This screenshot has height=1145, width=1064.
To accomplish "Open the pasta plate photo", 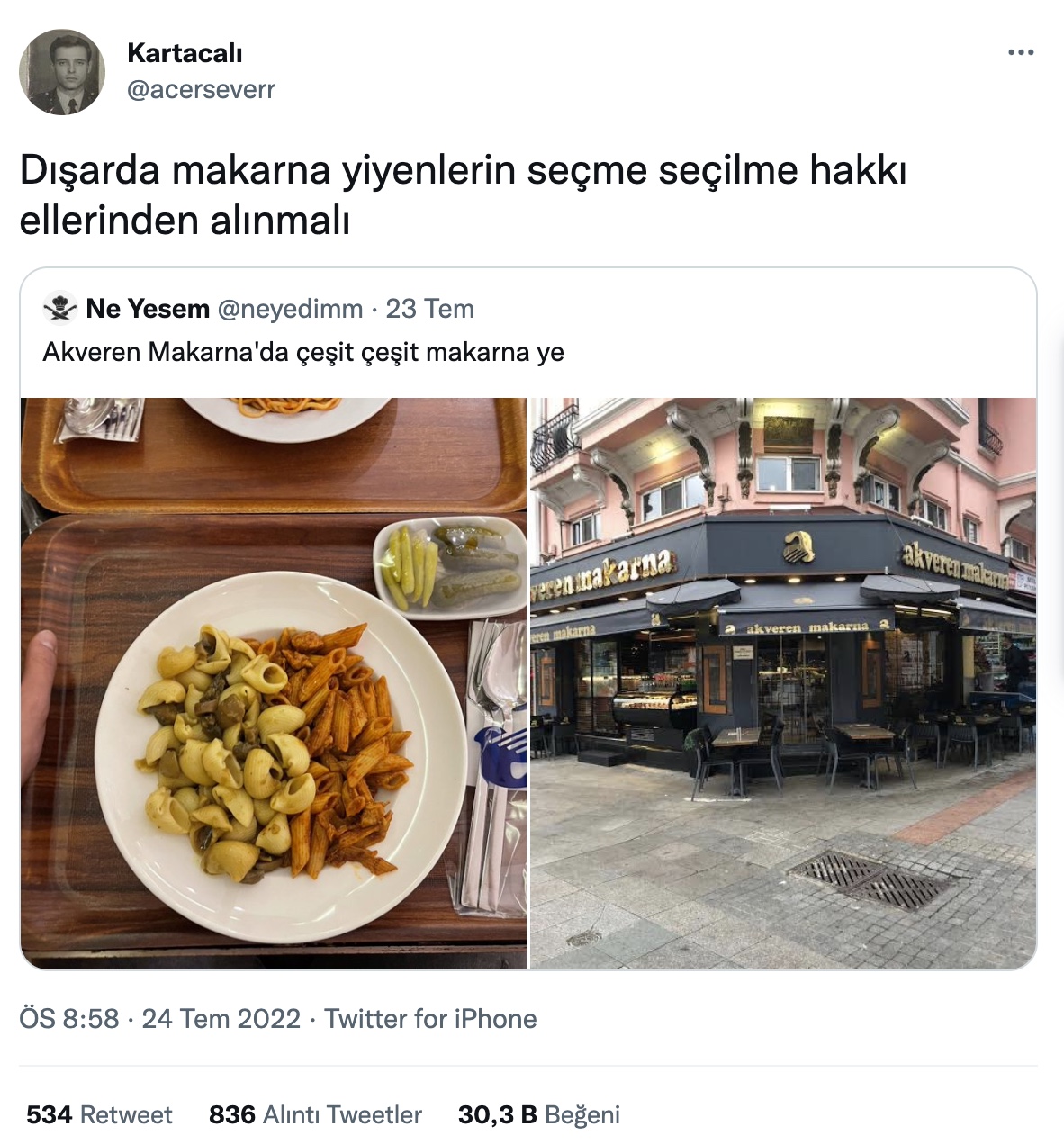I will (x=274, y=683).
